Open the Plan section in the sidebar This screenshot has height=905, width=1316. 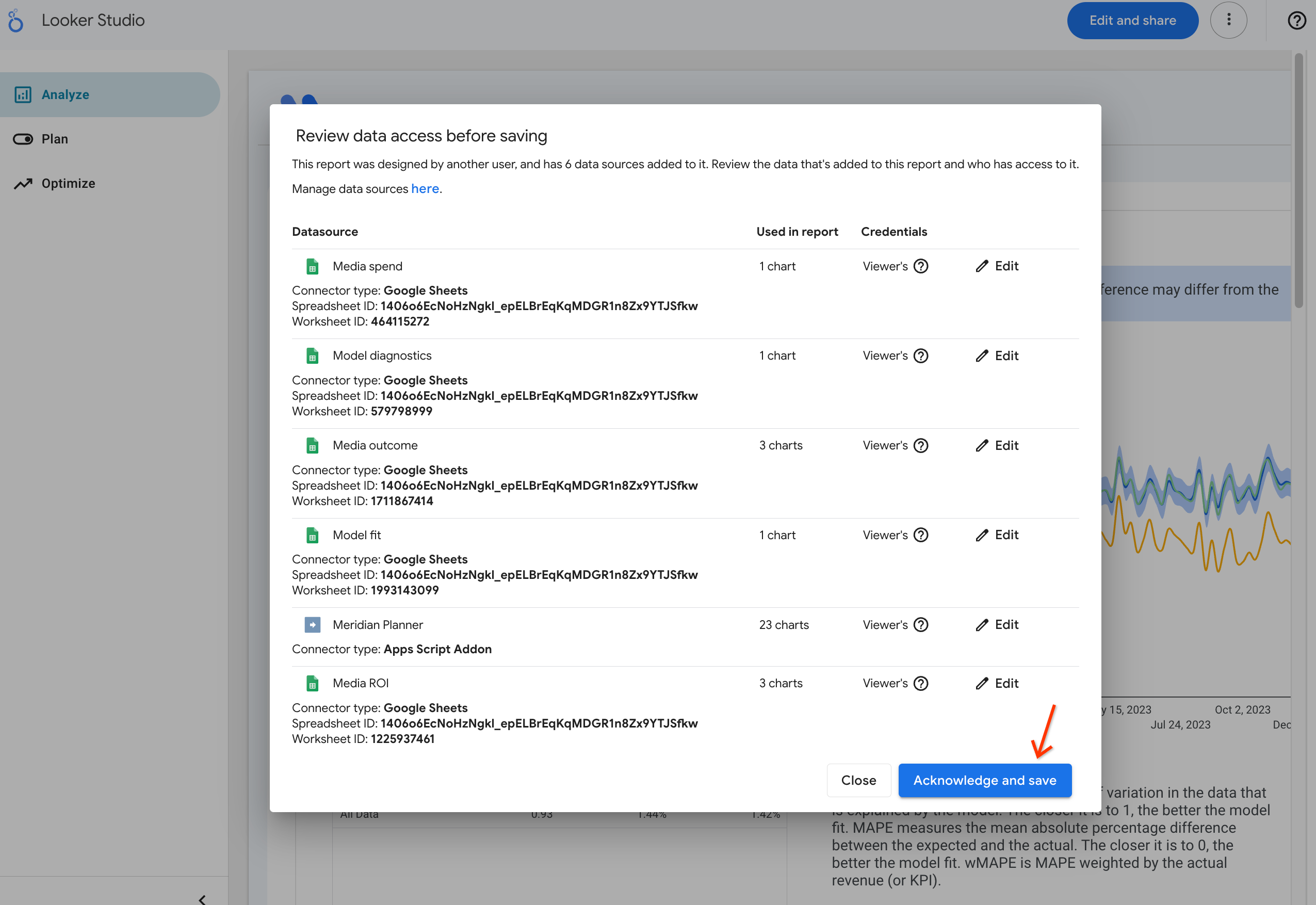click(54, 138)
